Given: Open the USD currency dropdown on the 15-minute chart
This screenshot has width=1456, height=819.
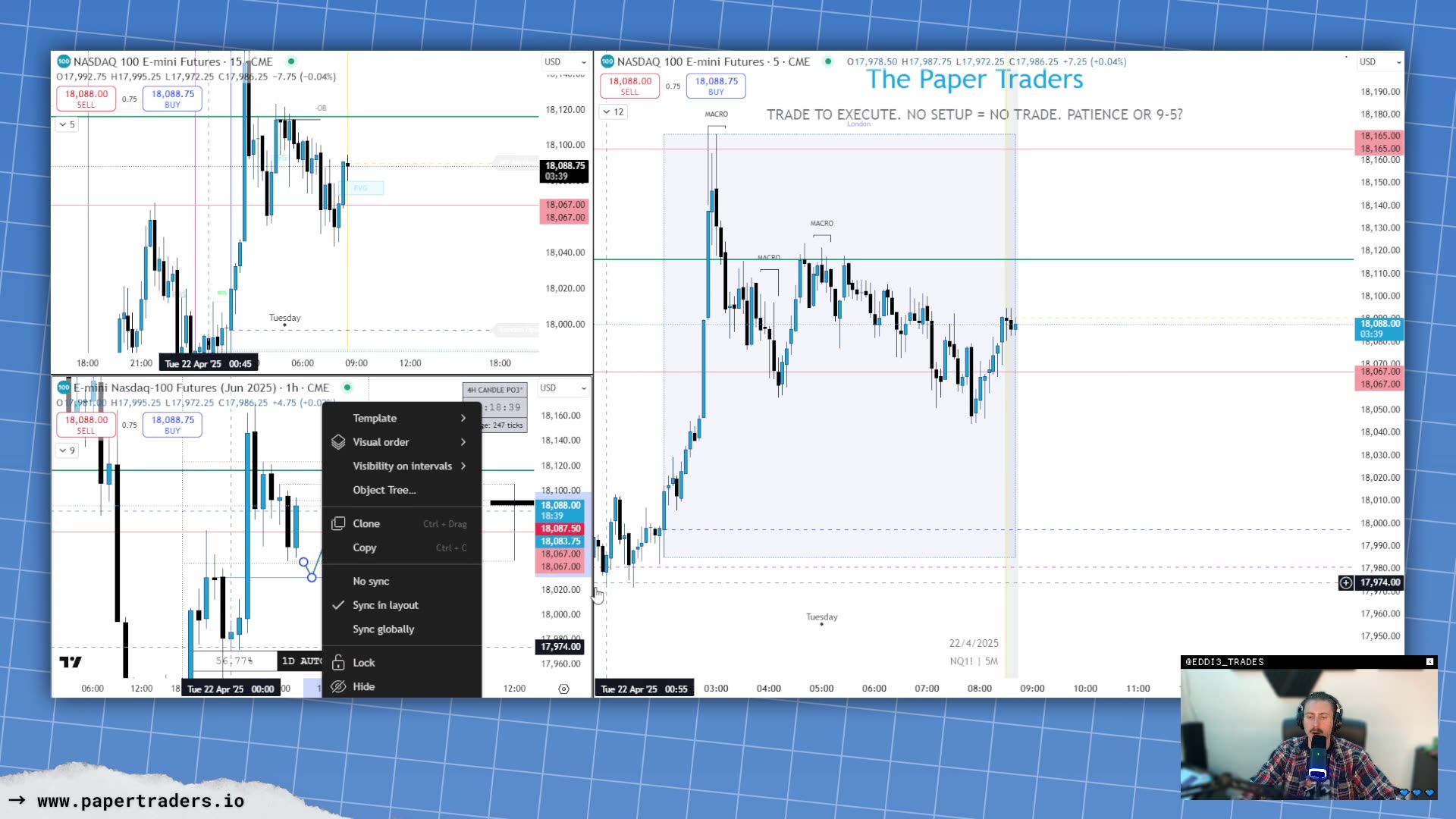Looking at the screenshot, I should (x=565, y=61).
